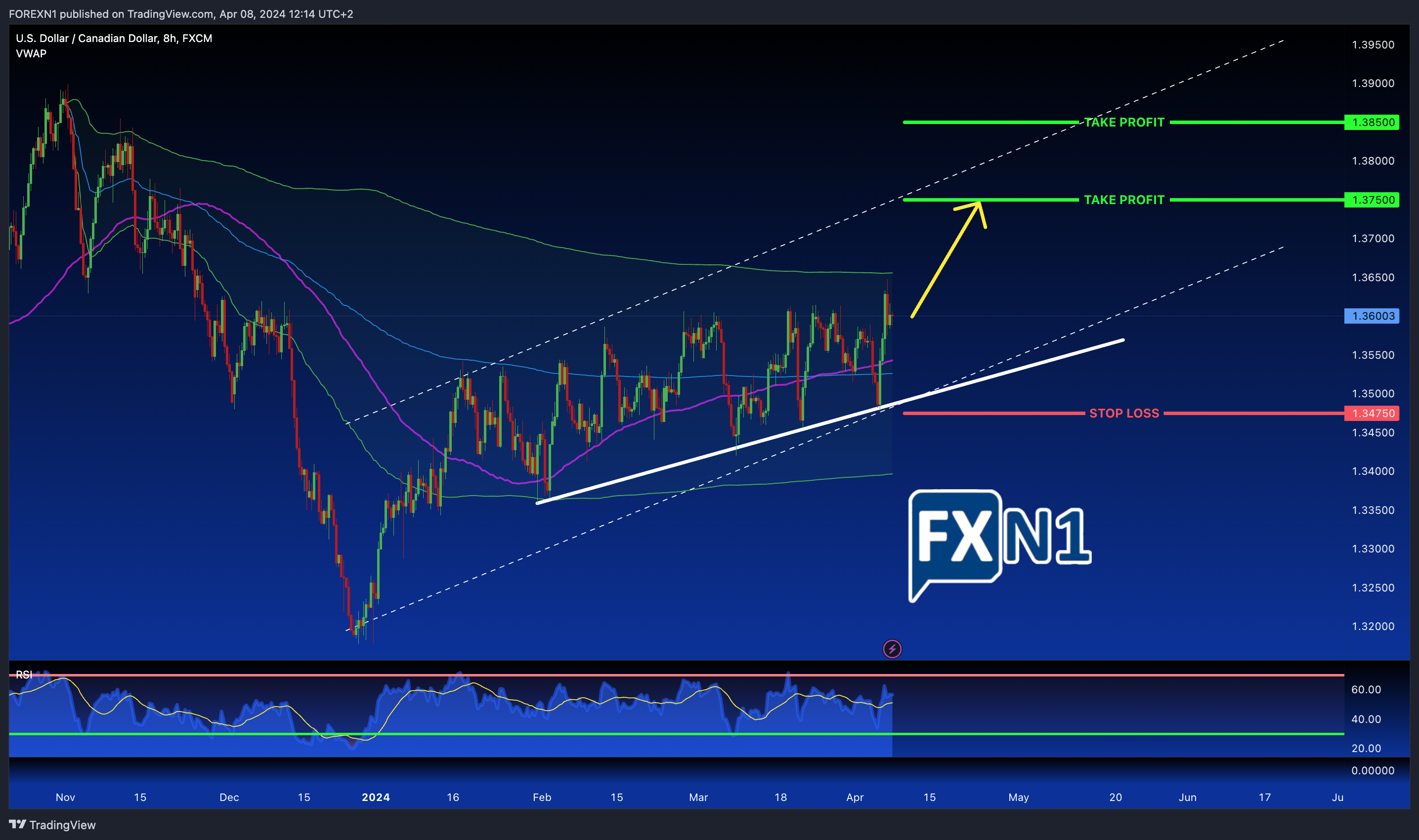Image resolution: width=1419 pixels, height=840 pixels.
Task: Click the 20 date label after May
Action: (1116, 797)
